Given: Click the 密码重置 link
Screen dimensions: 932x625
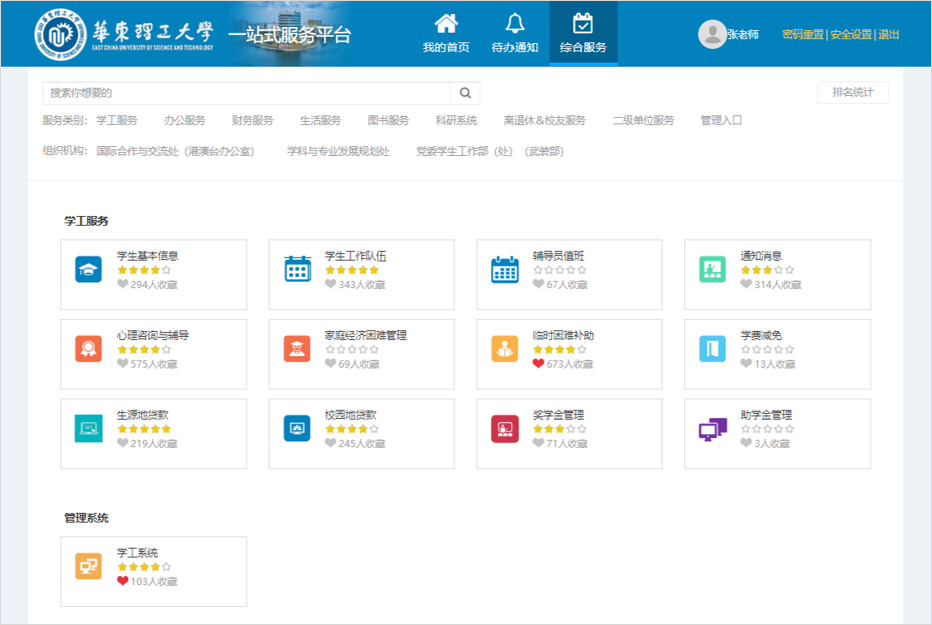Looking at the screenshot, I should pos(802,34).
